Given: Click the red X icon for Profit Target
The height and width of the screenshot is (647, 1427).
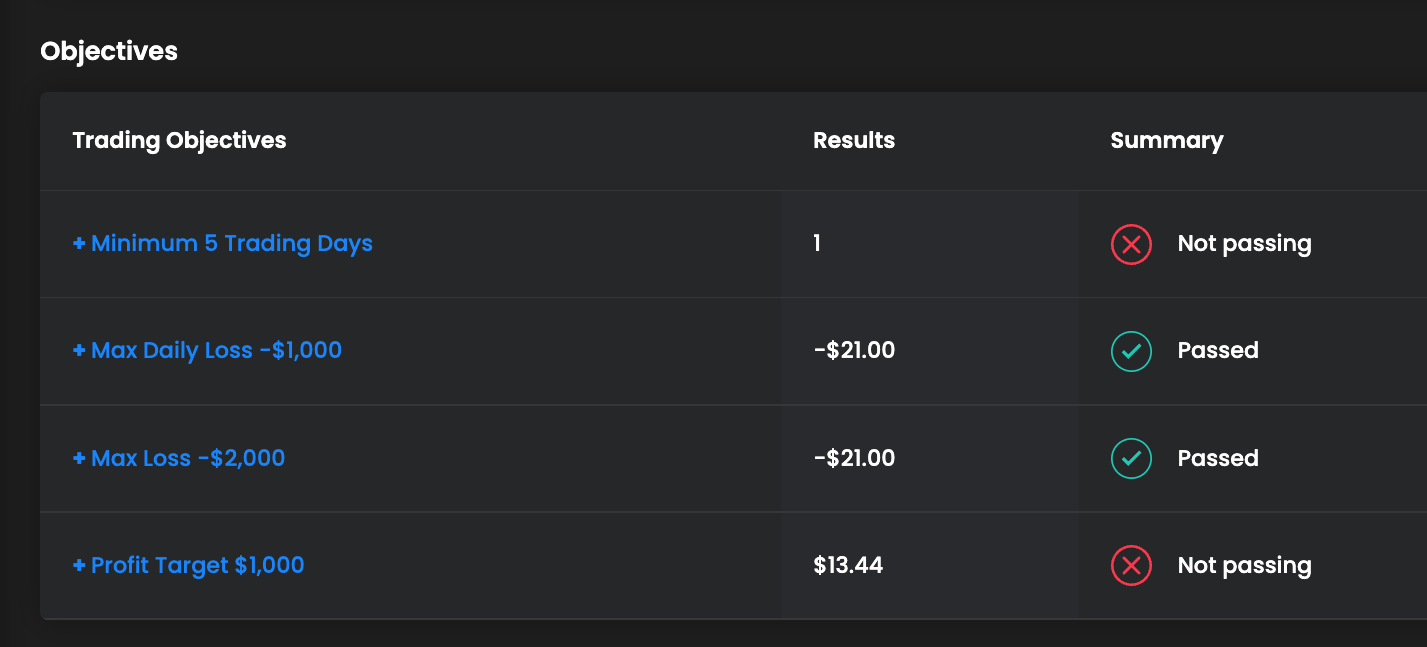Looking at the screenshot, I should (x=1131, y=566).
